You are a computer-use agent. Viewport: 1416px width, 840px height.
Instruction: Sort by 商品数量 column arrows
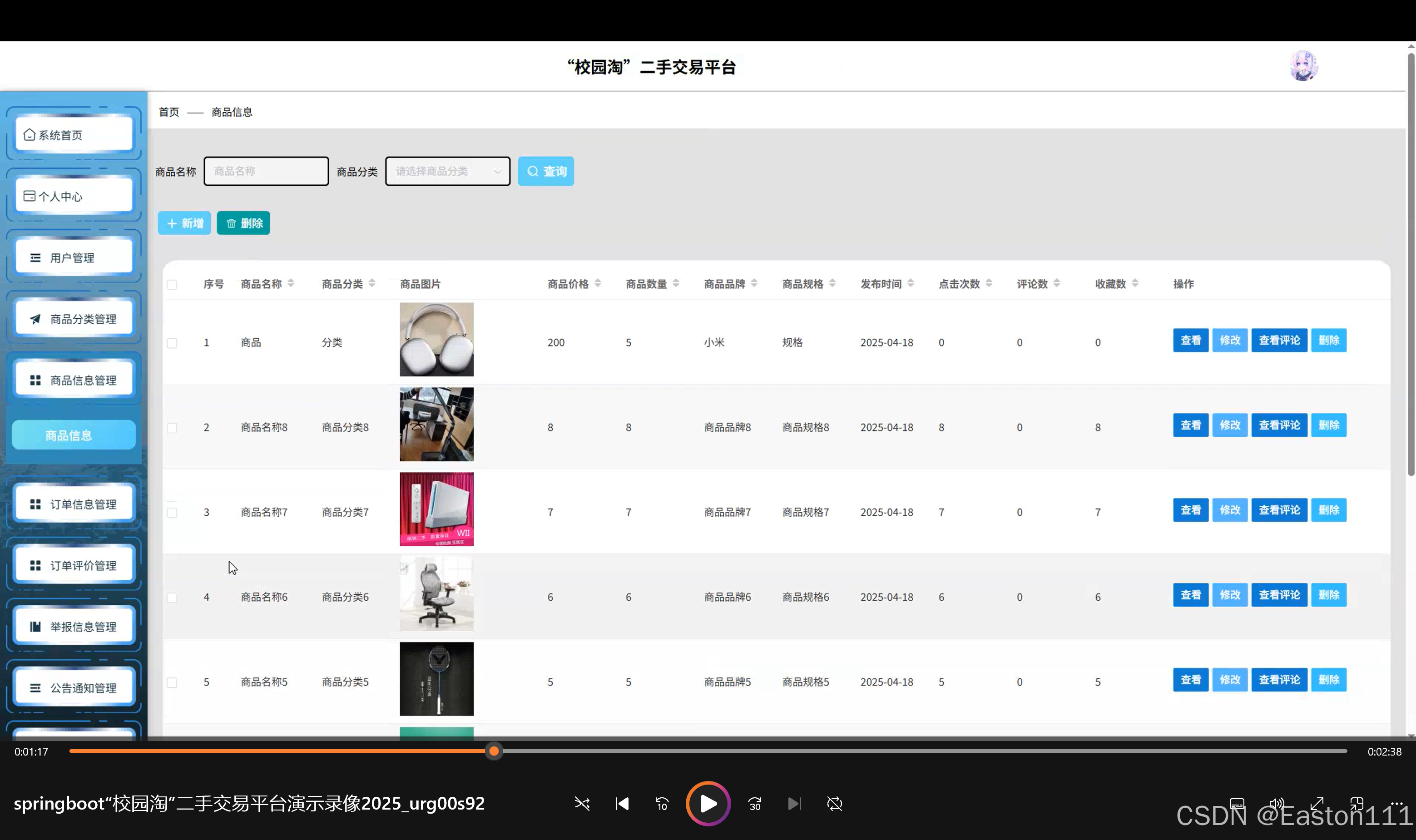coord(676,283)
